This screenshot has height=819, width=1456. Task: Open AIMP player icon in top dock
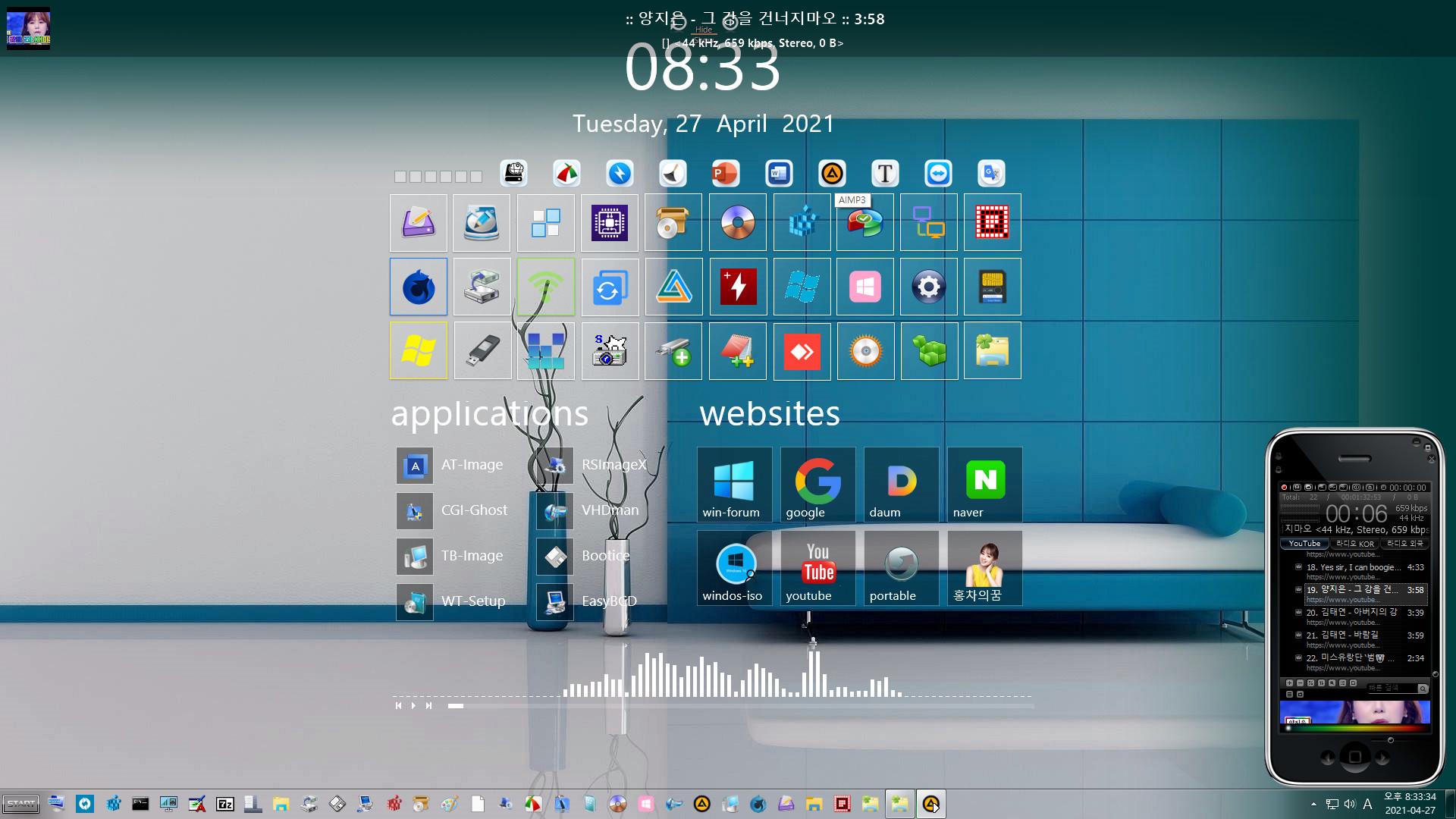click(832, 174)
